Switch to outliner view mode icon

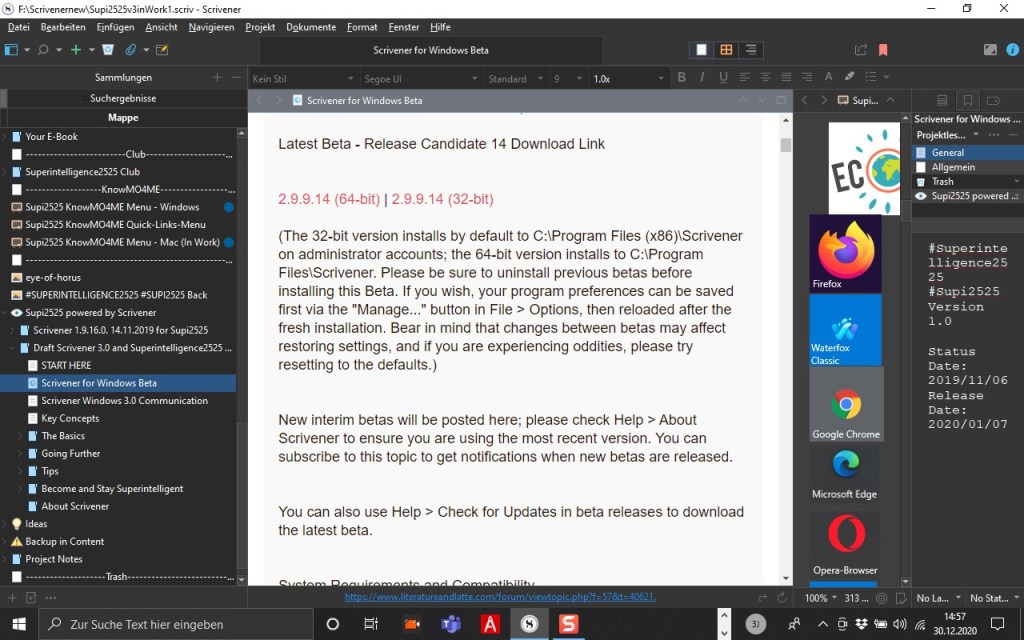pyautogui.click(x=750, y=50)
